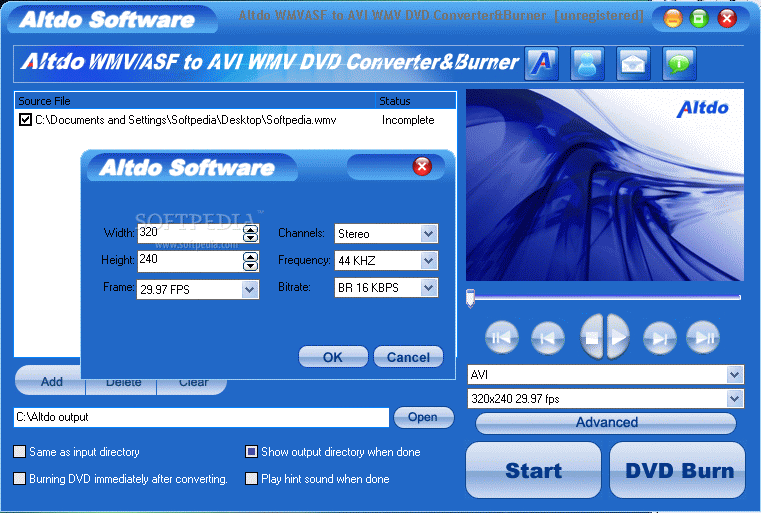761x513 pixels.
Task: Open the Advanced settings button
Action: tap(606, 423)
